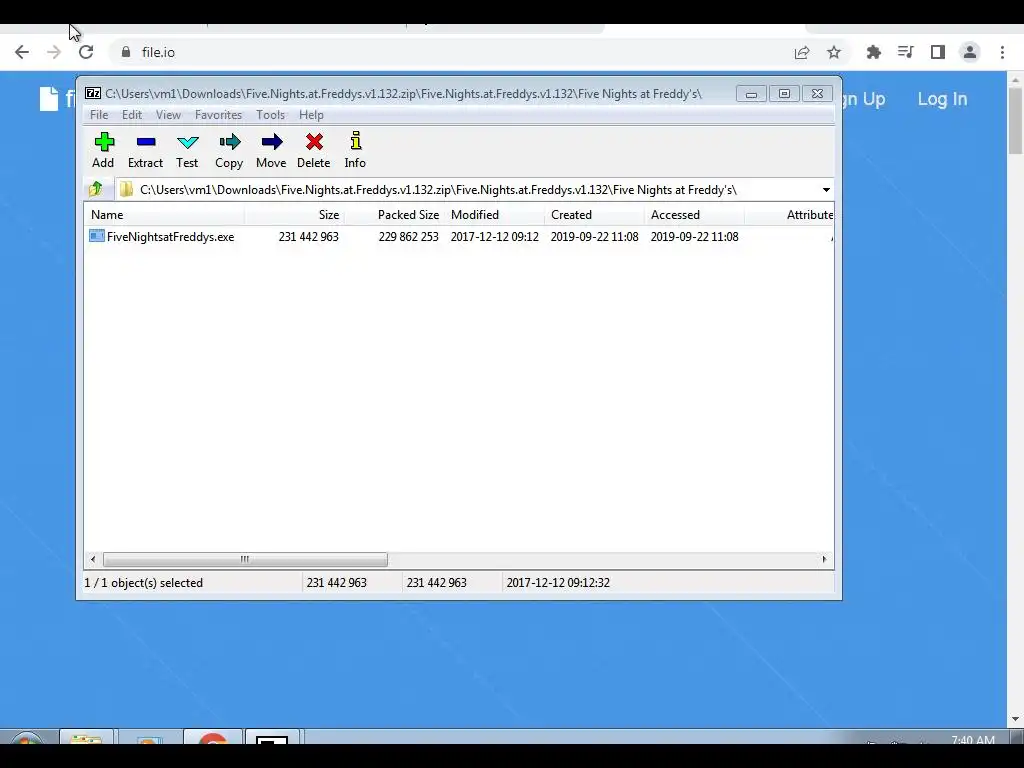Open the Chrome three-dot menu
The width and height of the screenshot is (1024, 768).
point(1002,52)
